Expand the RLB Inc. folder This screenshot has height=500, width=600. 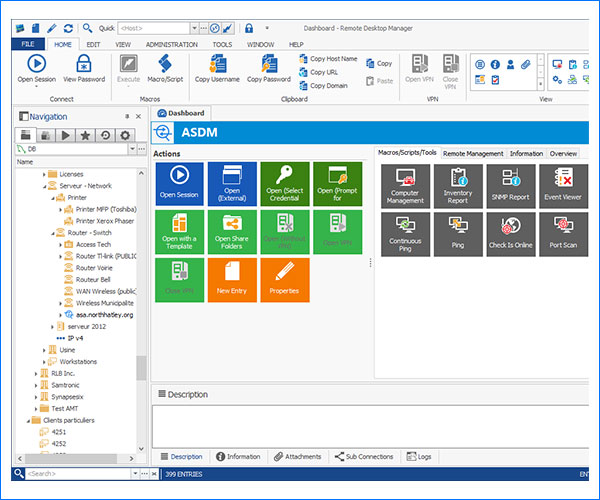(x=37, y=373)
